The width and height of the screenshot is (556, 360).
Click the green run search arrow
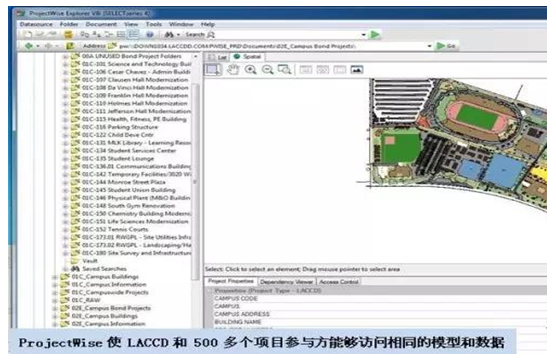coord(375,34)
